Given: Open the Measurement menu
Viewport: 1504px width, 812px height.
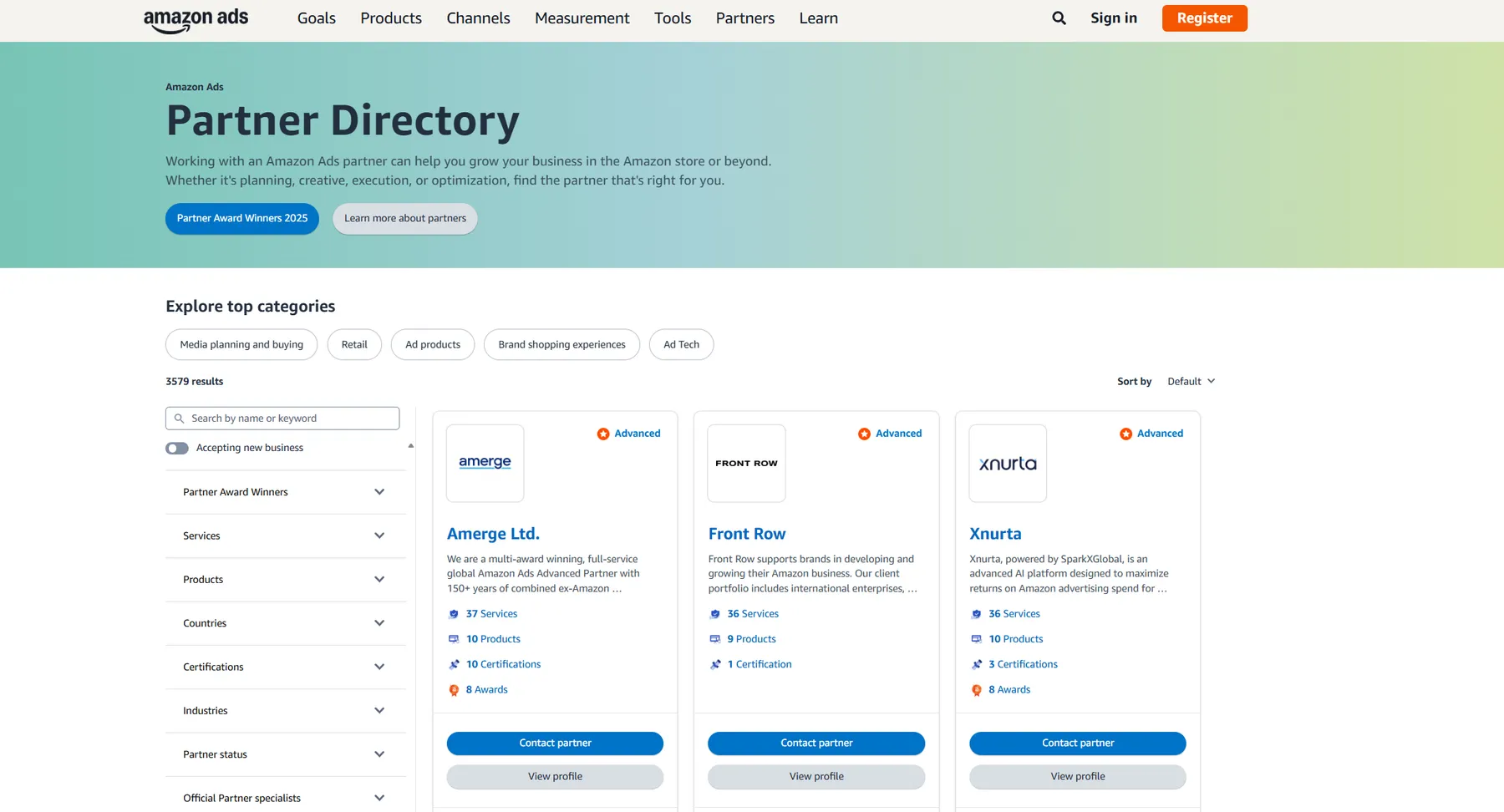Looking at the screenshot, I should pos(582,18).
